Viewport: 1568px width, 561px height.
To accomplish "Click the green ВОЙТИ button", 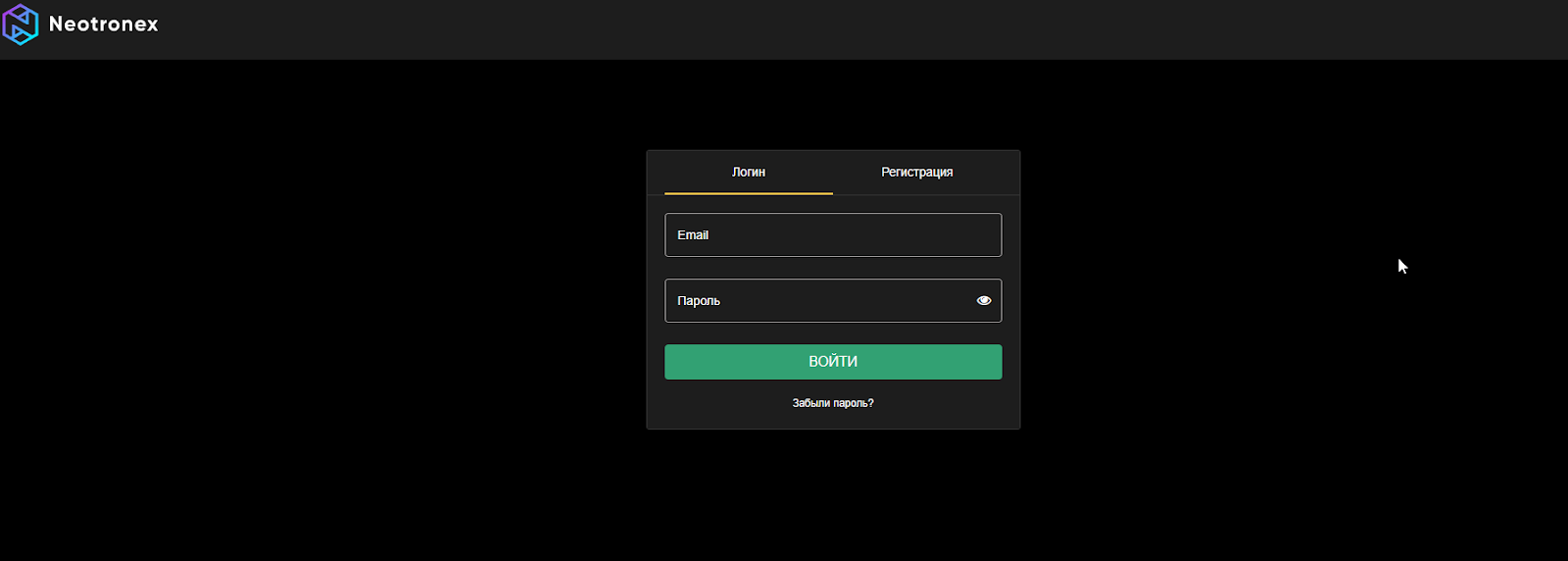I will (833, 362).
